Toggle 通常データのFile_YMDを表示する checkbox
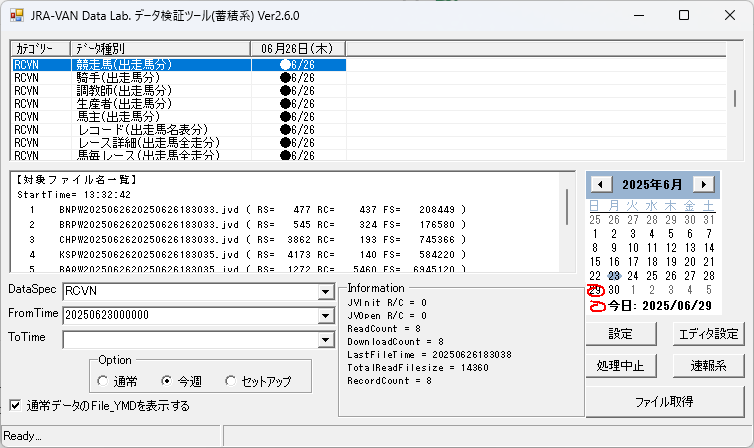This screenshot has width=754, height=448. click(x=15, y=405)
